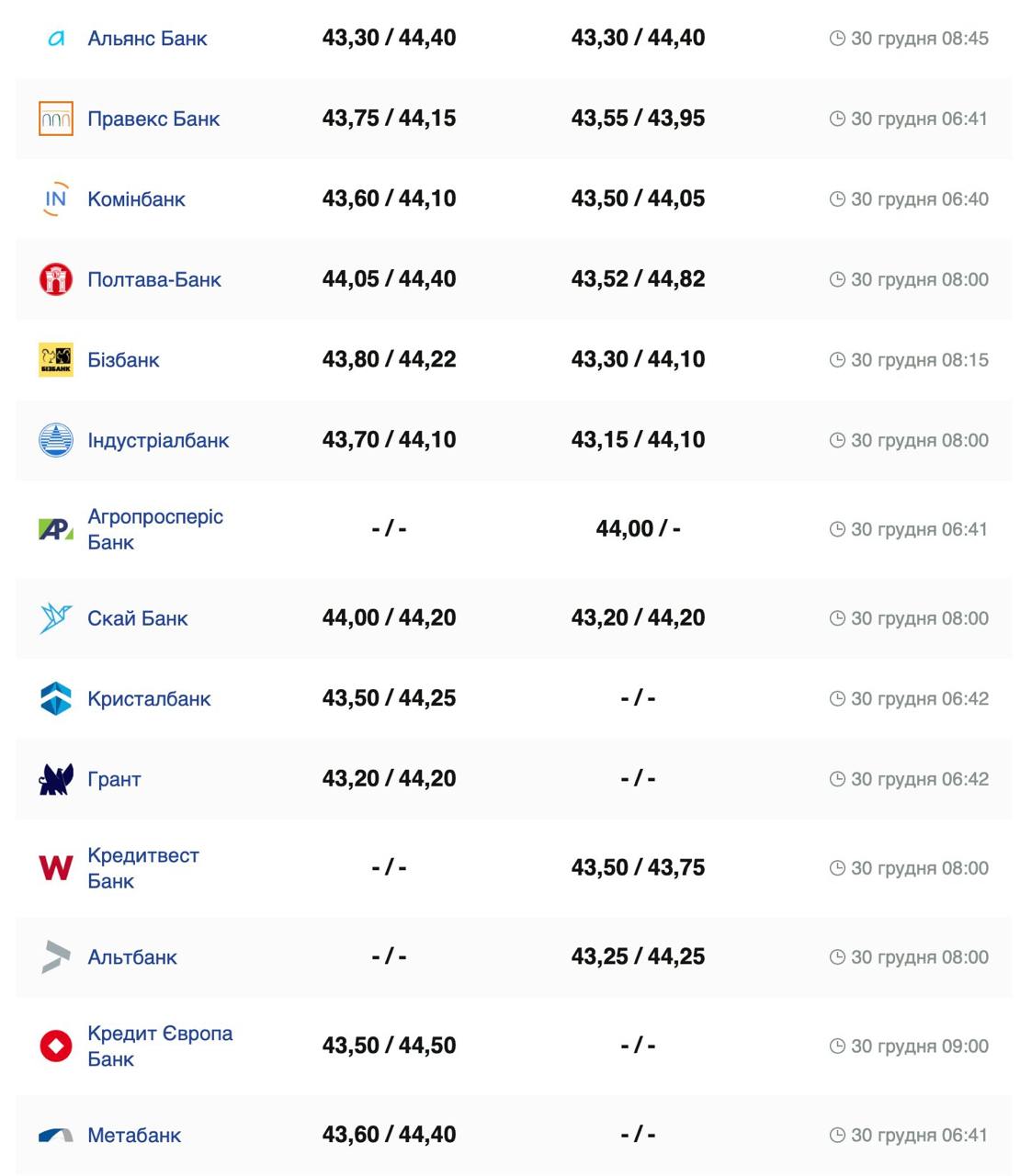Go to the Полтава-Банк page
This screenshot has height=1176, width=1020.
coord(154,279)
